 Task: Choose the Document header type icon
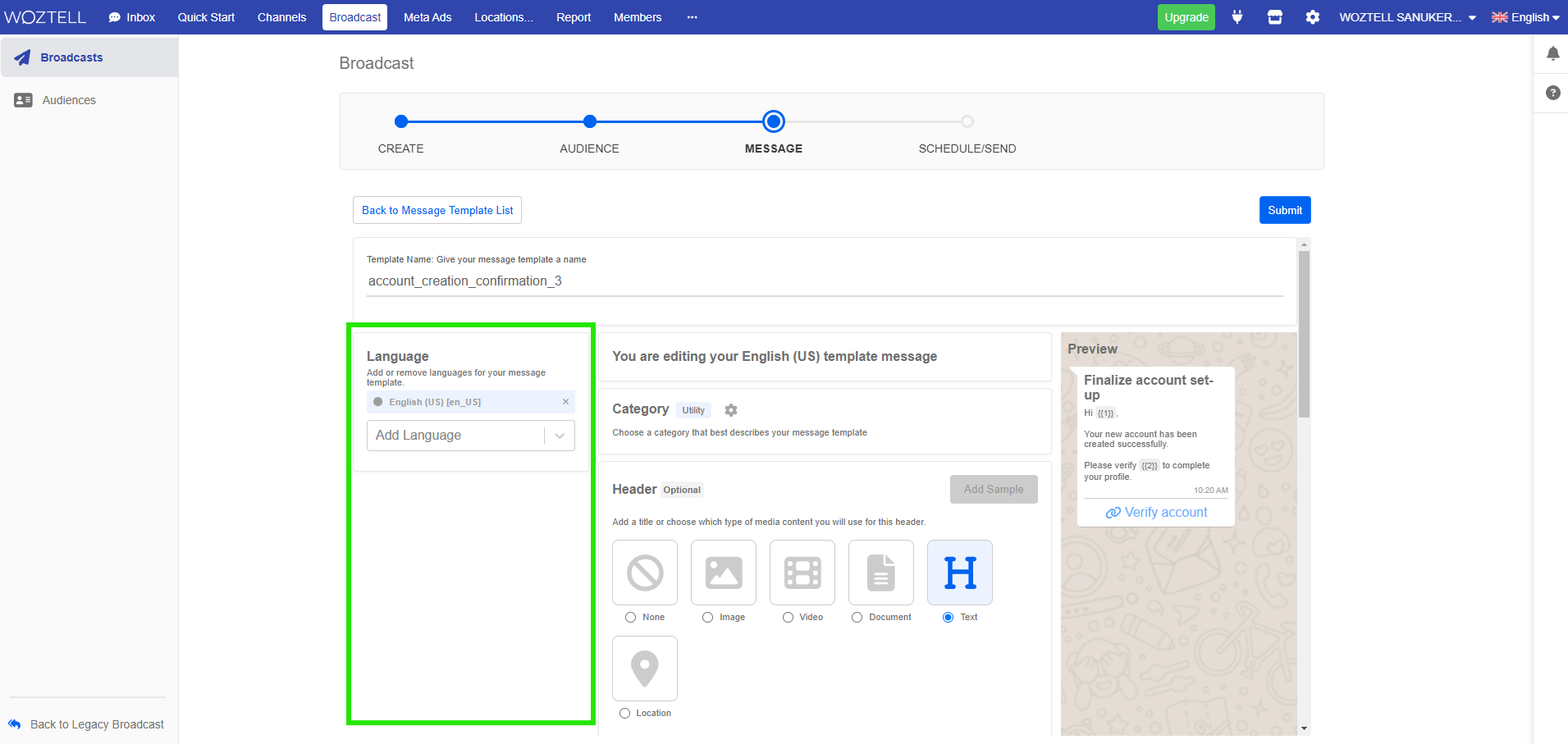tap(880, 573)
